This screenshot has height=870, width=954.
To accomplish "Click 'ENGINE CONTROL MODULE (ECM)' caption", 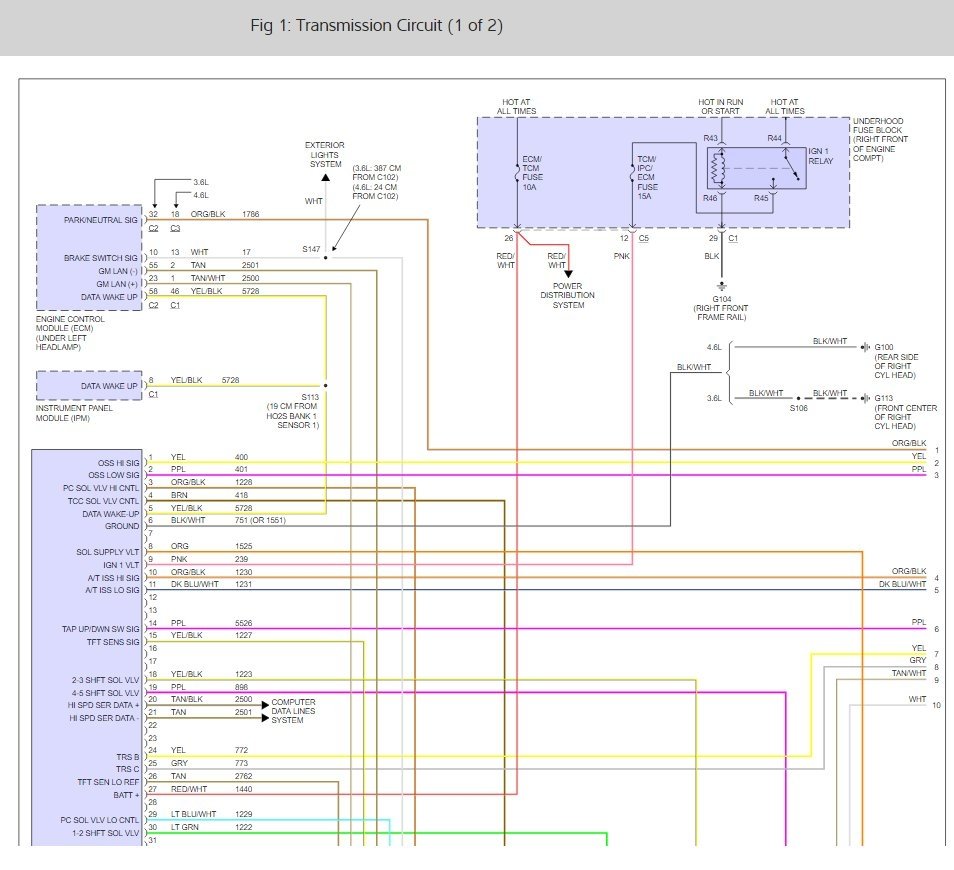I will tap(70, 324).
